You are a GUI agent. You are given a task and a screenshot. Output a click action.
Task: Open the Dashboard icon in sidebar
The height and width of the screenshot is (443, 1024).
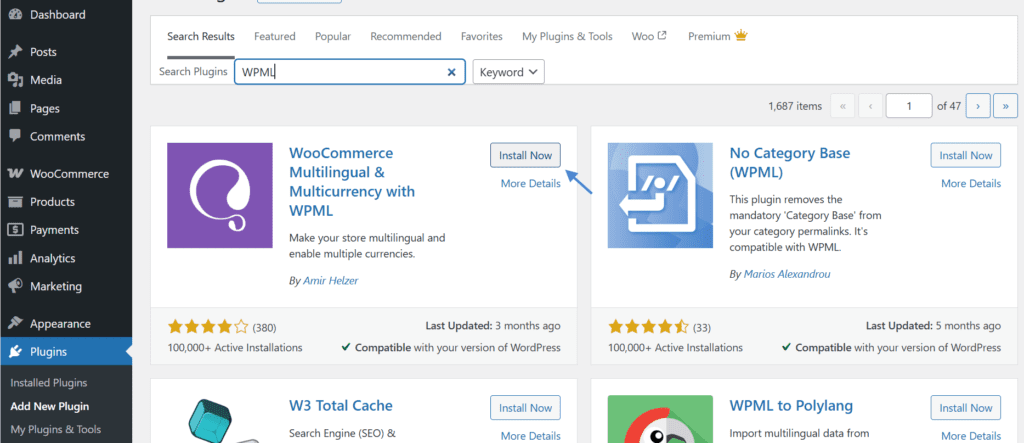click(16, 14)
